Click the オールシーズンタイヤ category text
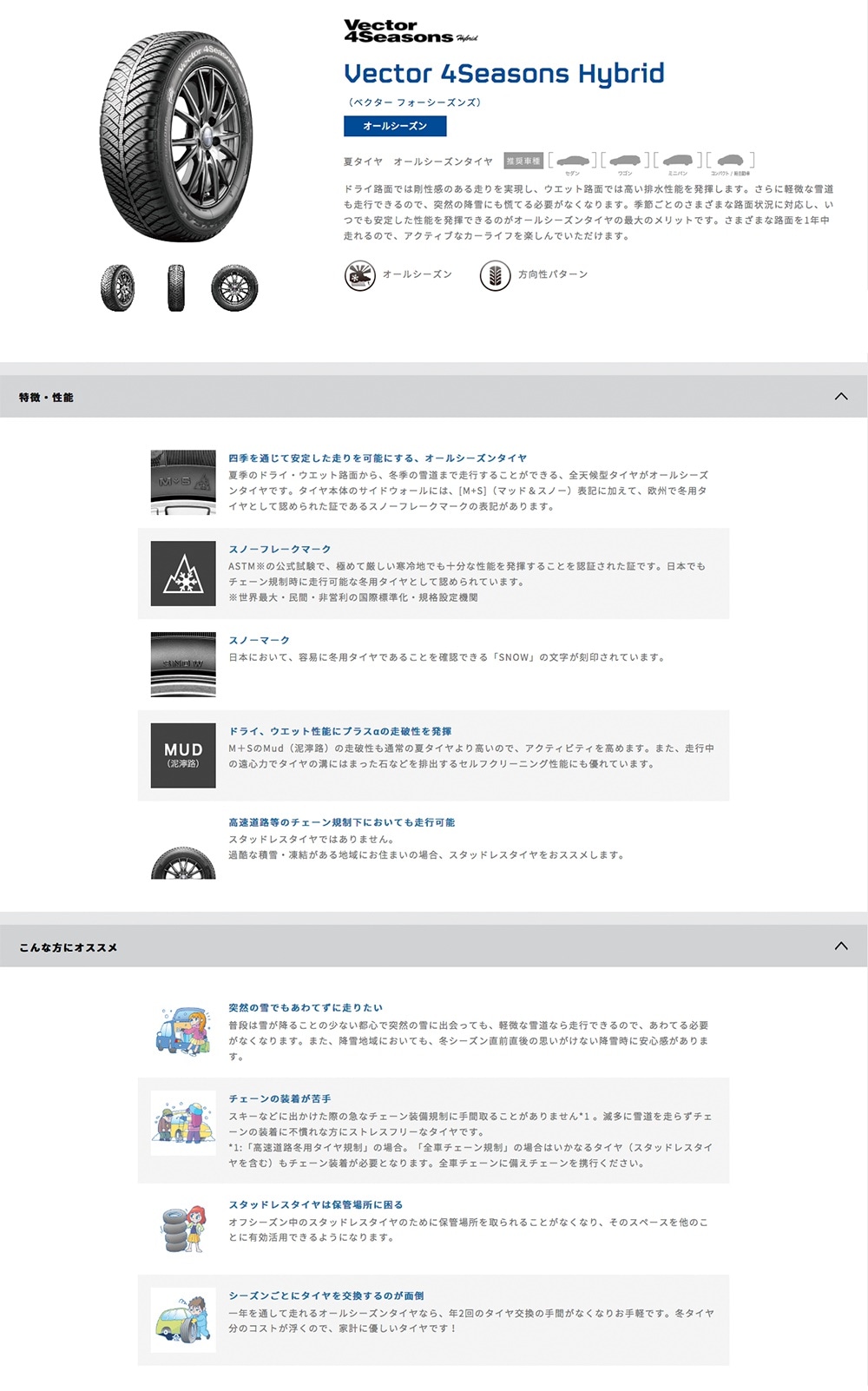 click(443, 162)
